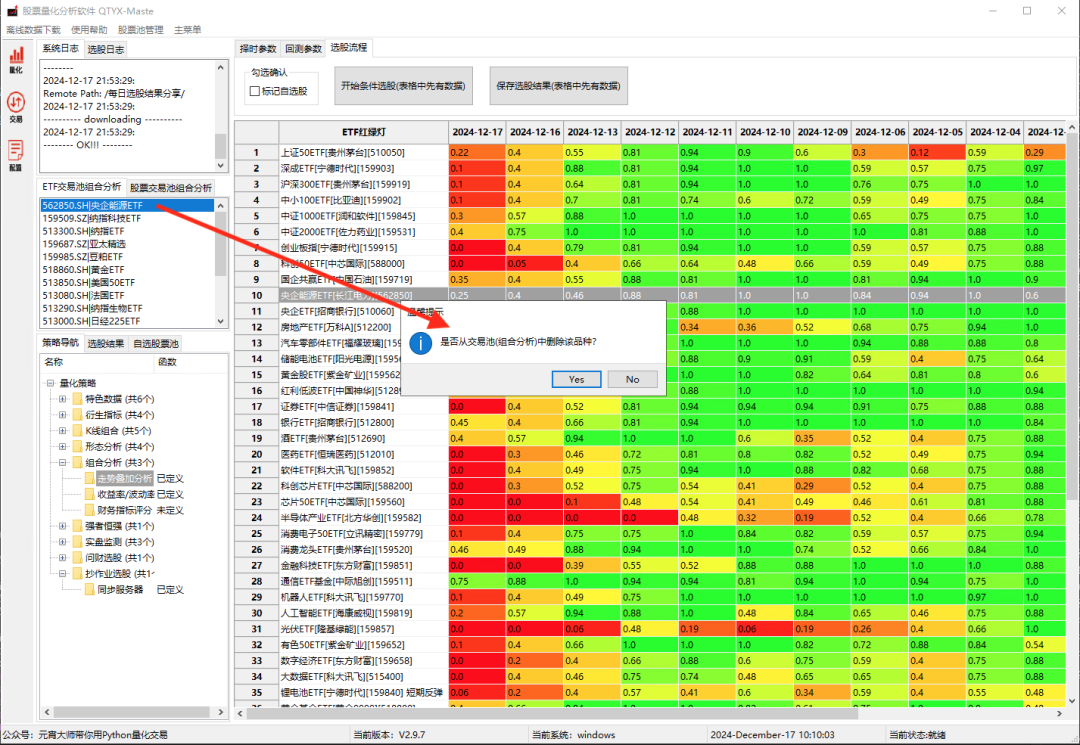This screenshot has width=1080, height=745.
Task: Click the ETF pool list's scroll-down arrow
Action: coord(220,321)
